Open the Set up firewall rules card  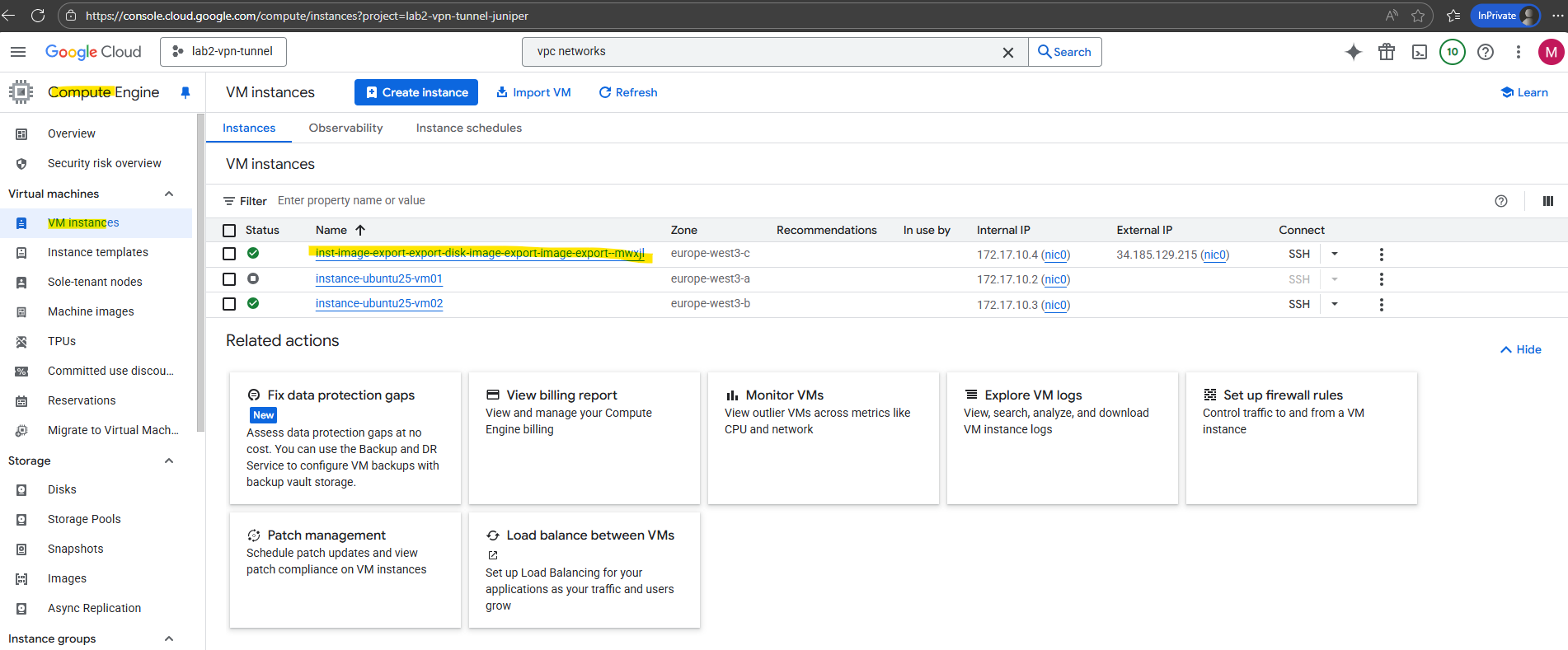tap(1302, 437)
